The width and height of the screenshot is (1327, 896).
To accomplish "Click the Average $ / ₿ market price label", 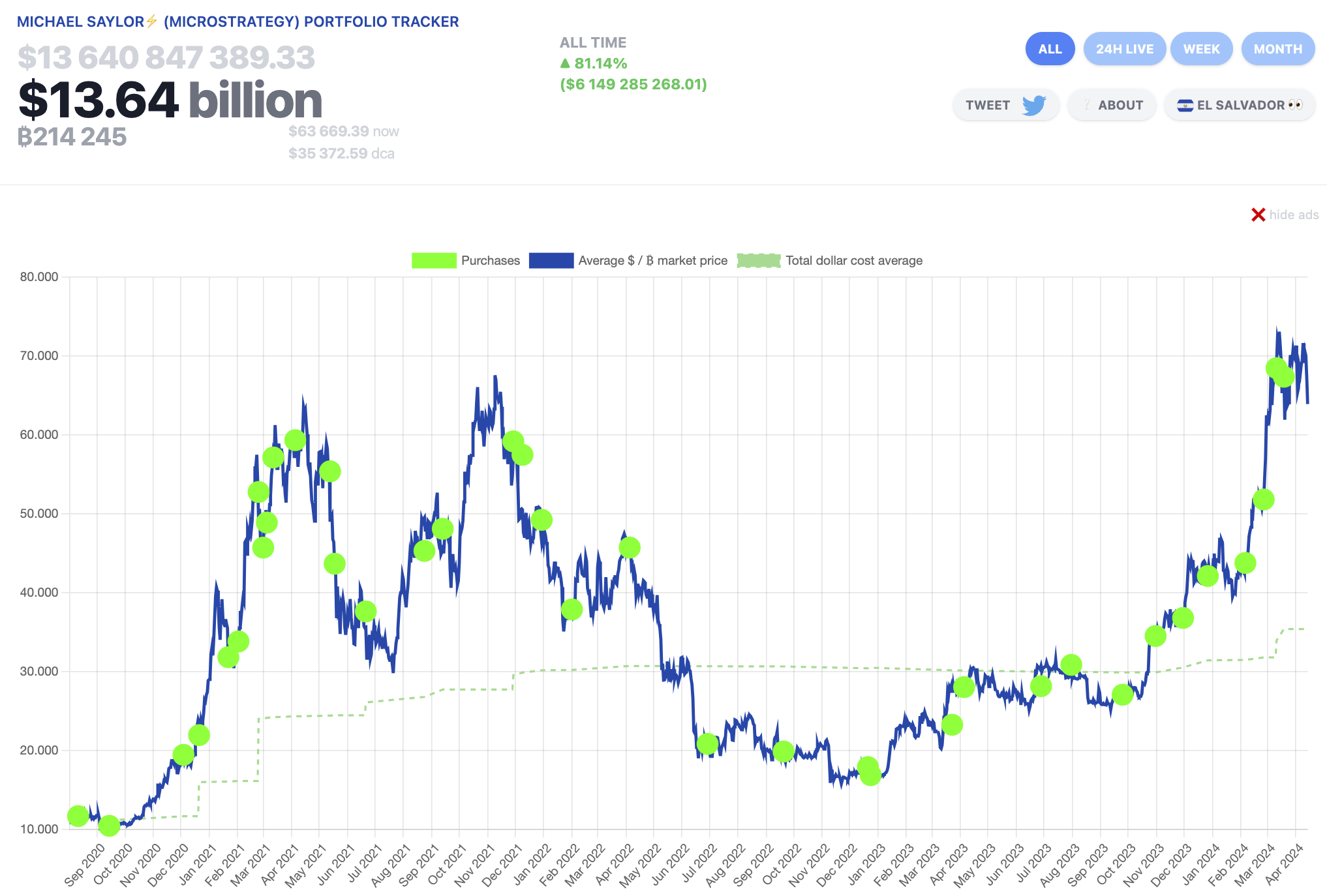I will [653, 260].
